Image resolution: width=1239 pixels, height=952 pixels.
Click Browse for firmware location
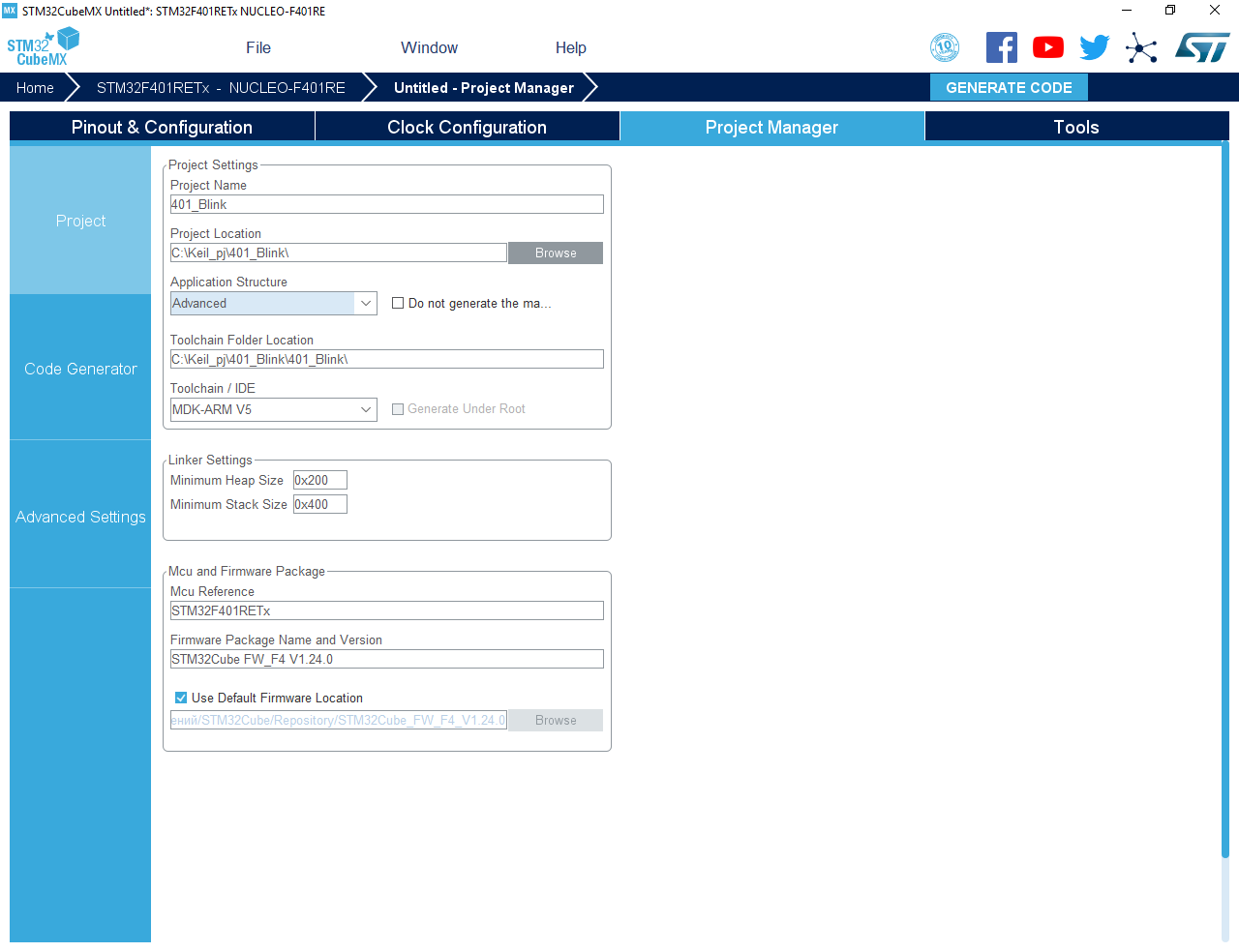click(556, 720)
